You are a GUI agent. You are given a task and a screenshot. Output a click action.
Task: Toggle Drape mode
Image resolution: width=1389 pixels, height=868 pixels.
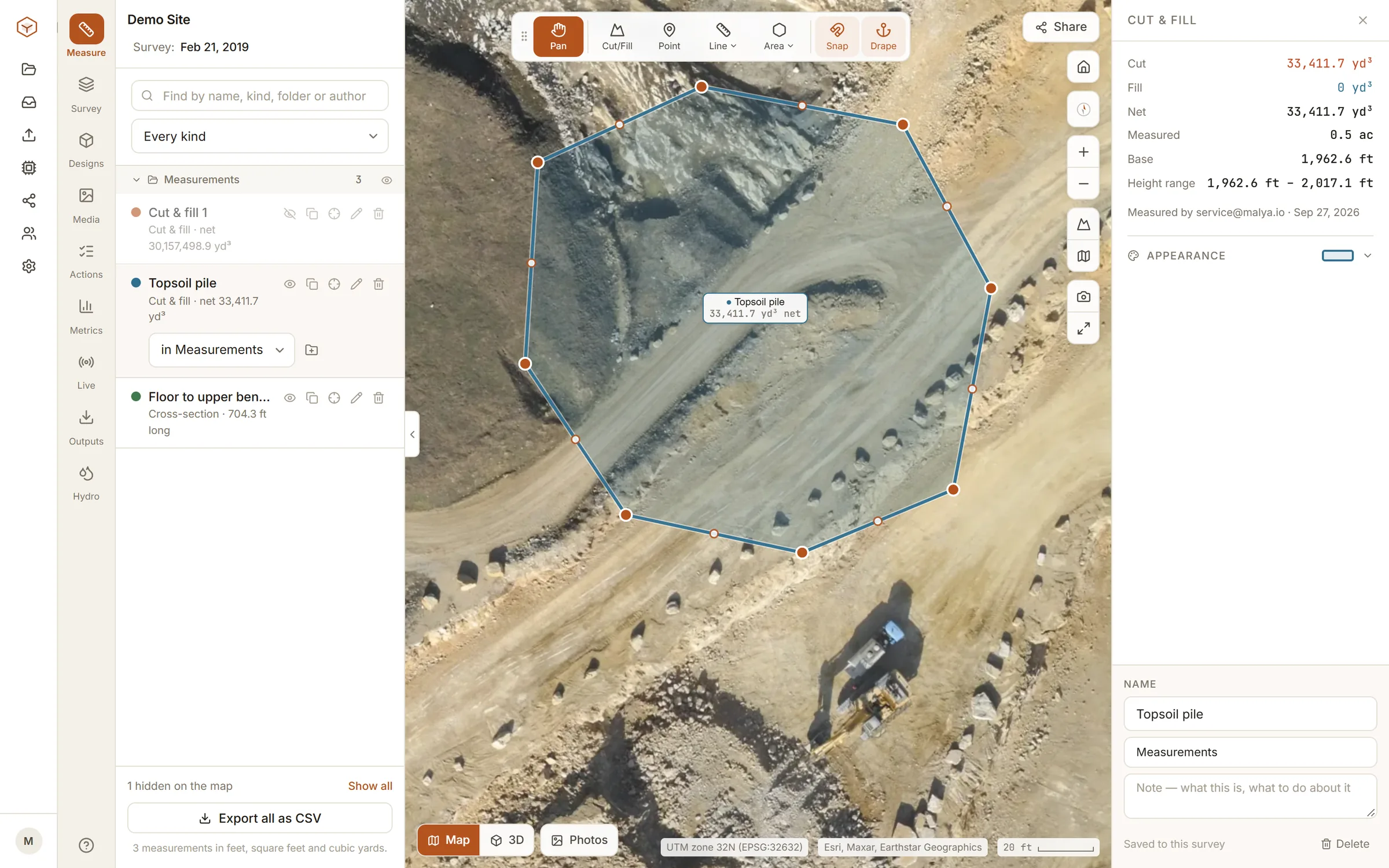click(883, 36)
